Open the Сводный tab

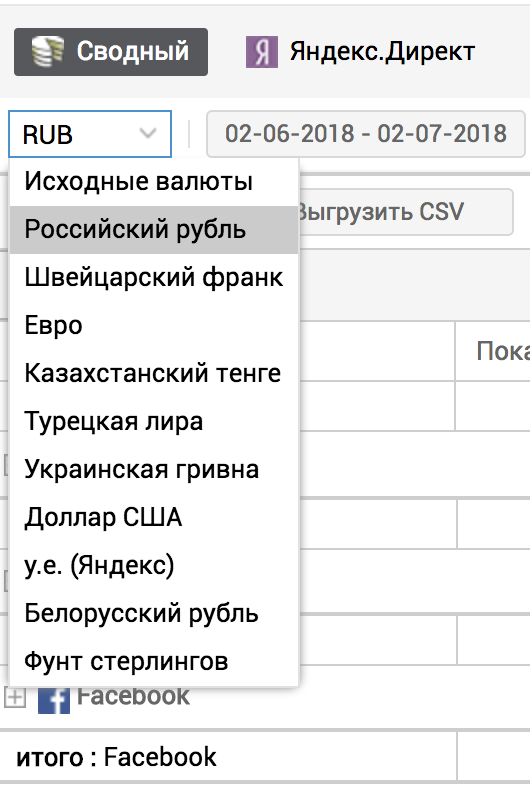(111, 52)
